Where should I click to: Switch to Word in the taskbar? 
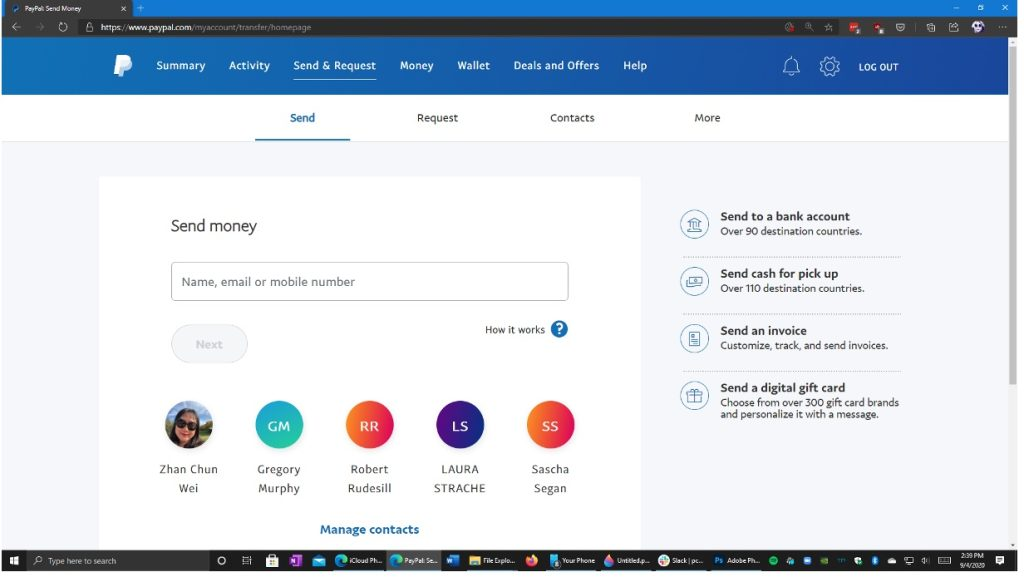point(453,561)
